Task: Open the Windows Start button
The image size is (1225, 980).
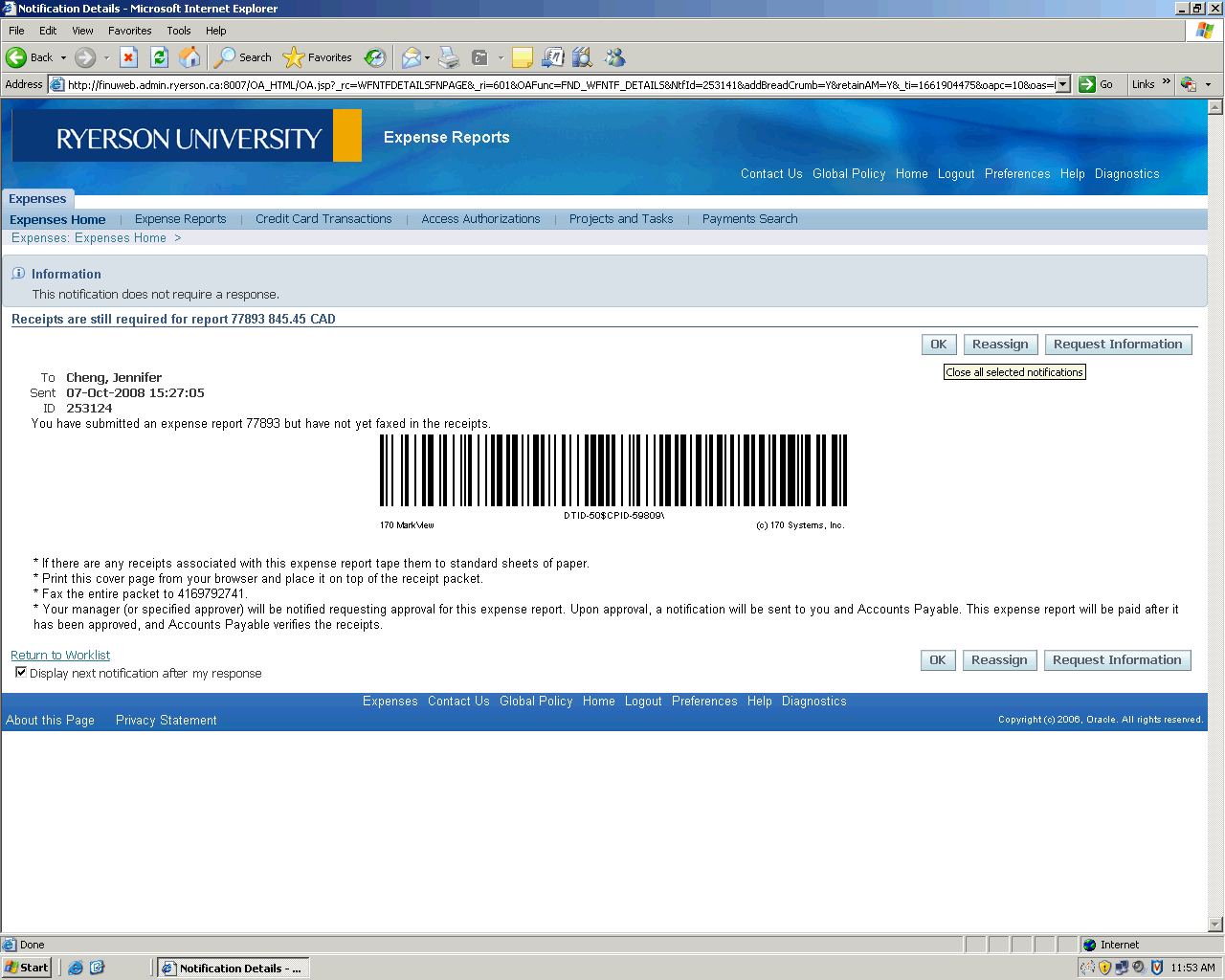Action: [x=27, y=968]
